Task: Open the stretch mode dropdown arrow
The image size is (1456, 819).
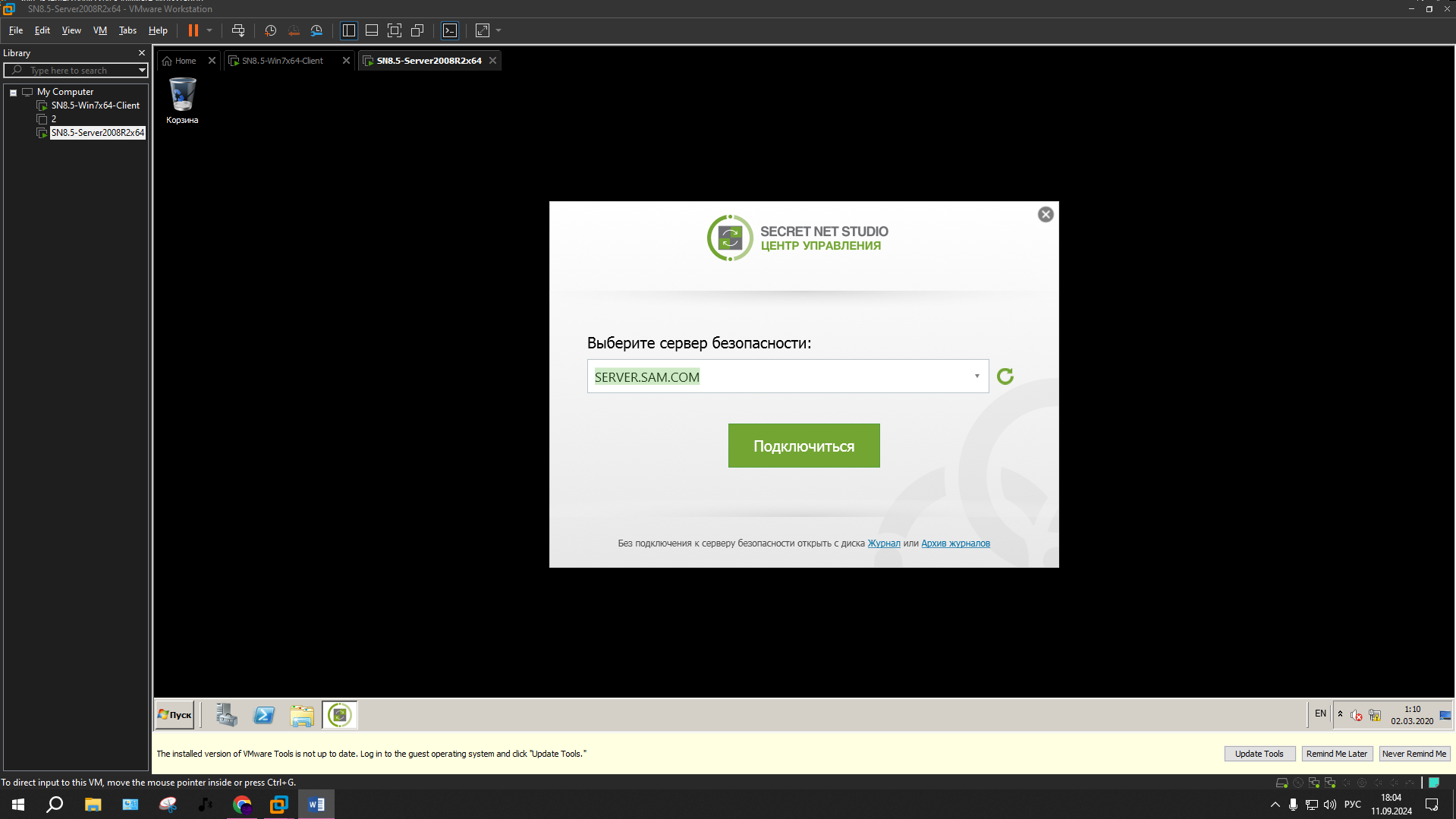Action: tap(498, 30)
